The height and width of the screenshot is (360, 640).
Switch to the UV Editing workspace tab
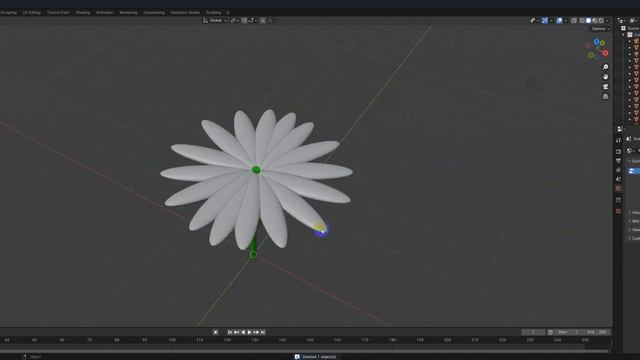31,13
